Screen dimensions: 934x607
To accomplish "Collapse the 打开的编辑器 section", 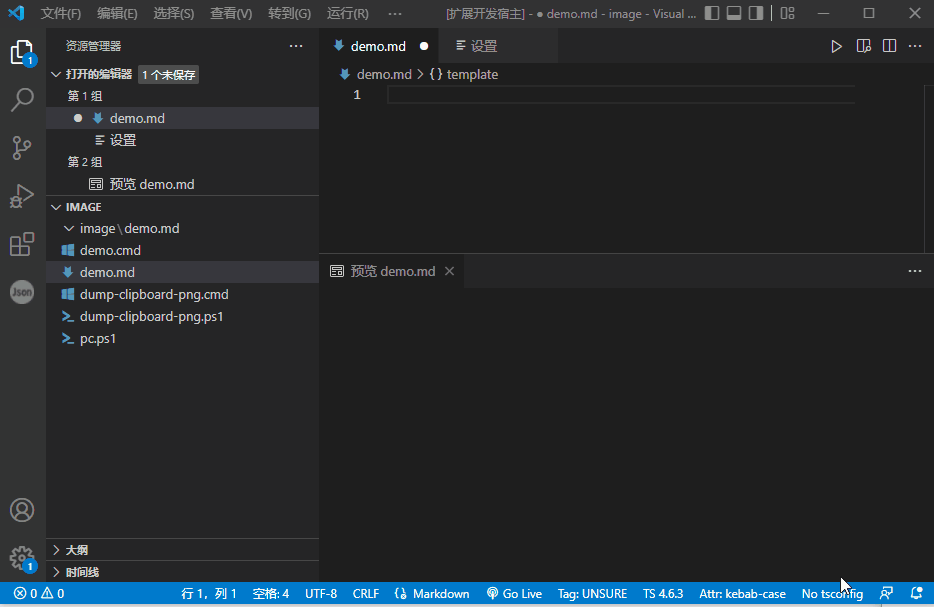I will click(57, 73).
